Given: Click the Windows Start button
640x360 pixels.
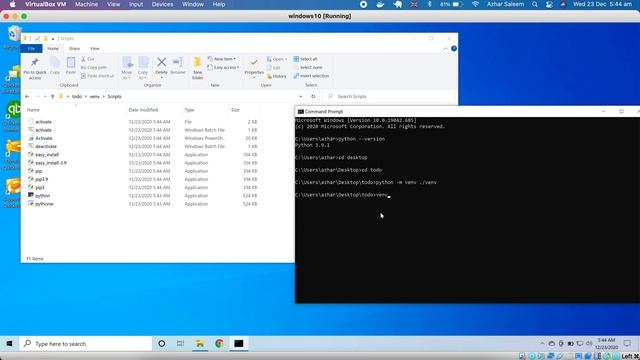Looking at the screenshot, I should click(x=9, y=344).
